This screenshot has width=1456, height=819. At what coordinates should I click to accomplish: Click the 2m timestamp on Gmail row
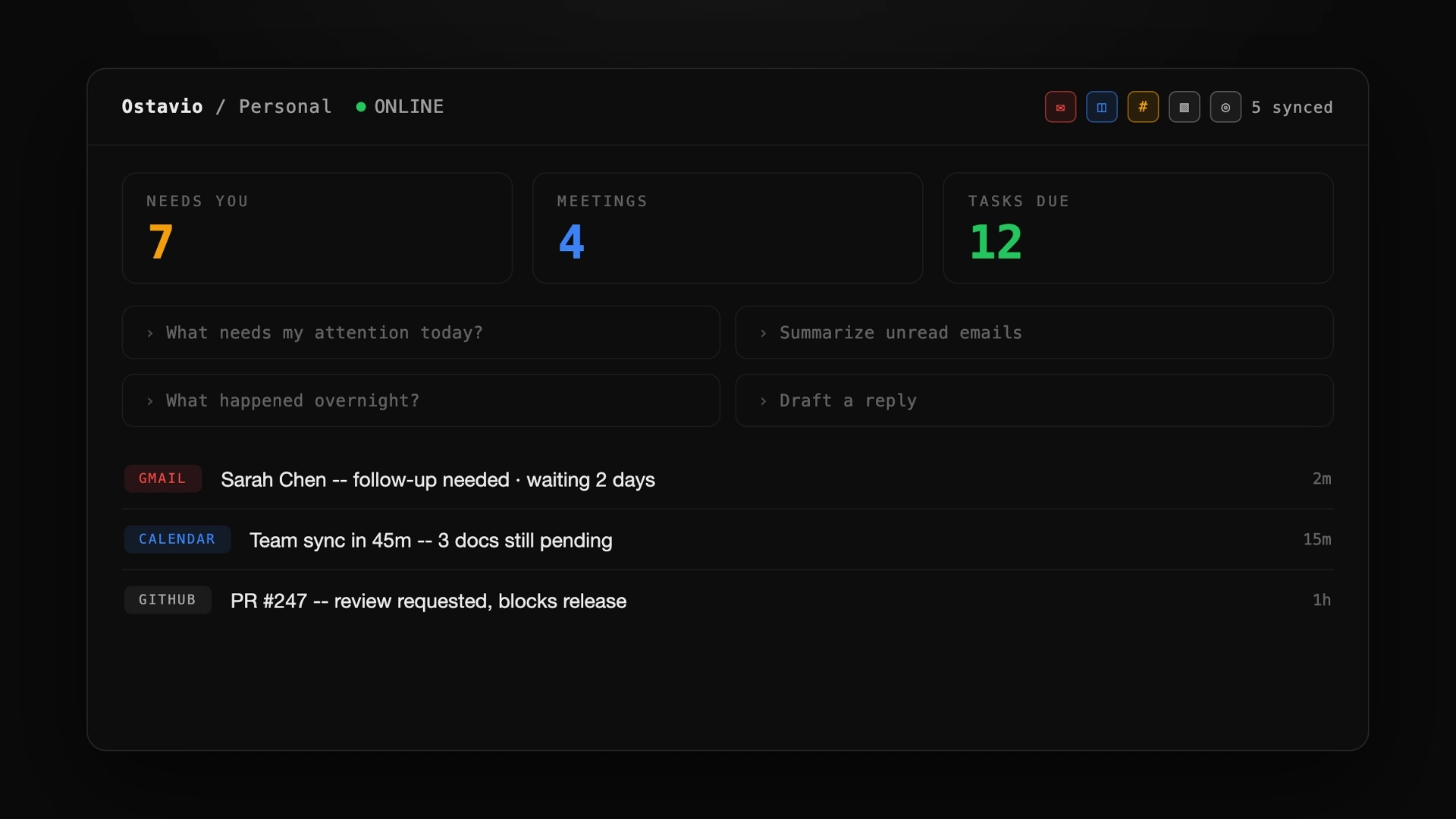(1322, 479)
